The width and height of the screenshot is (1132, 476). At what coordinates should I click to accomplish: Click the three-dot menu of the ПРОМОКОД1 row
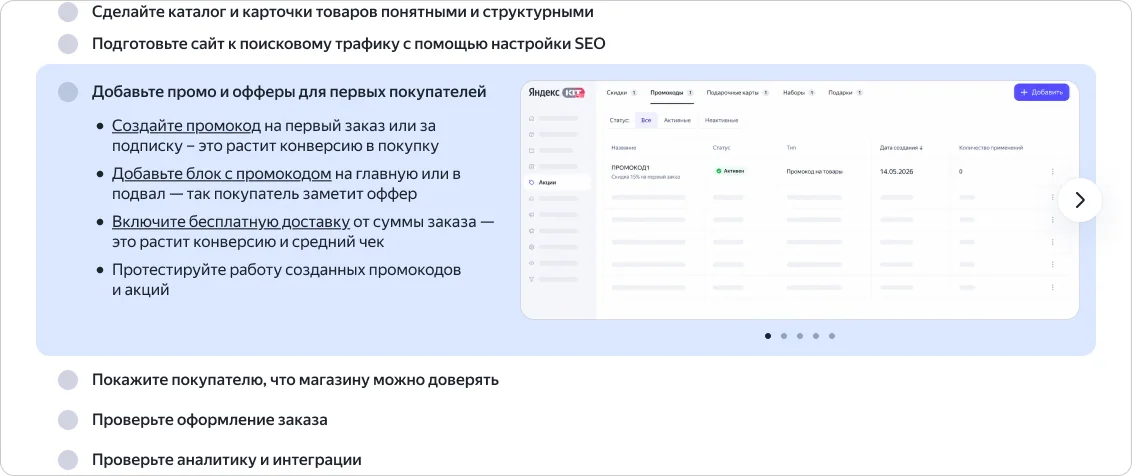[1053, 172]
